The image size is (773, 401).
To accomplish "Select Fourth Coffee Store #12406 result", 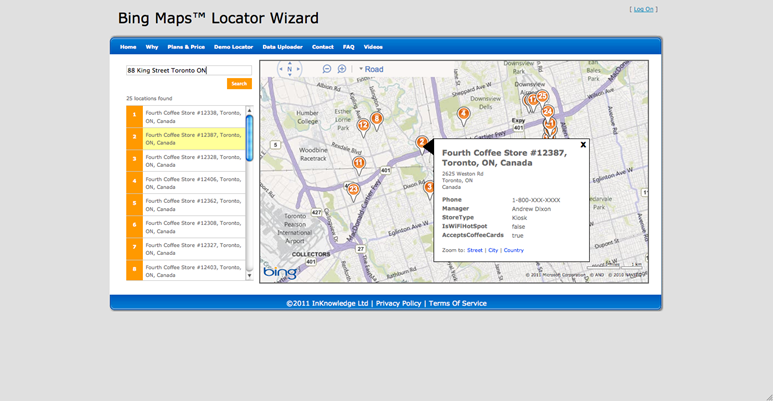I will [193, 183].
